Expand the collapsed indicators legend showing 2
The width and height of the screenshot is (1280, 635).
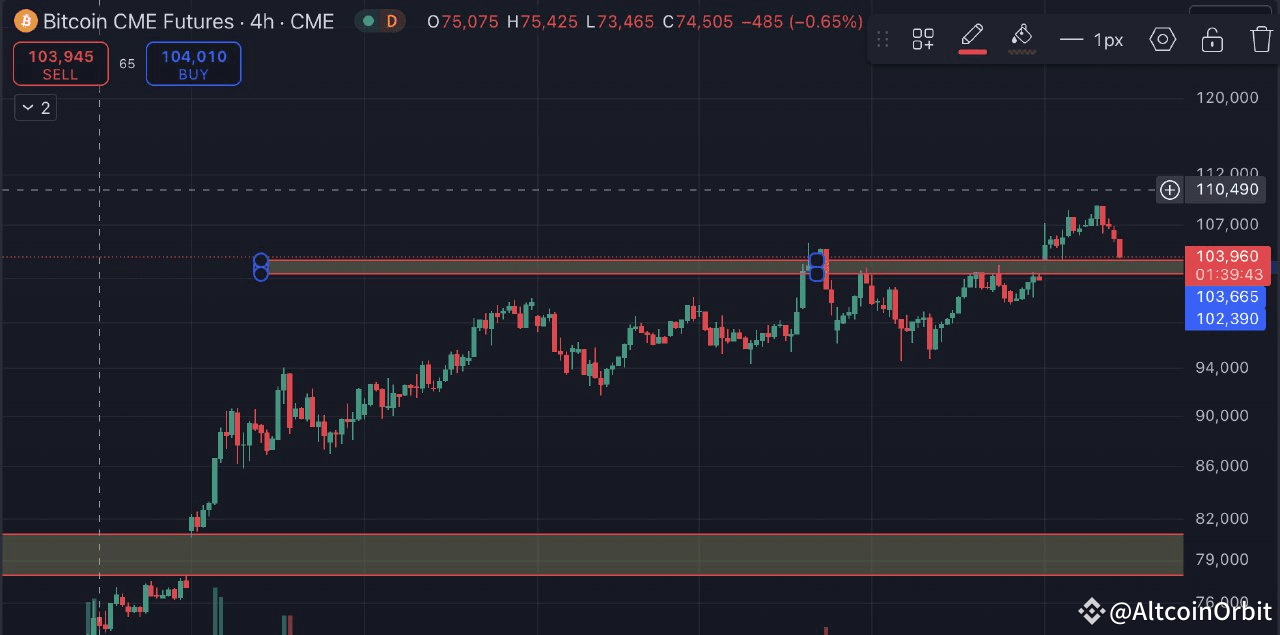click(x=35, y=108)
